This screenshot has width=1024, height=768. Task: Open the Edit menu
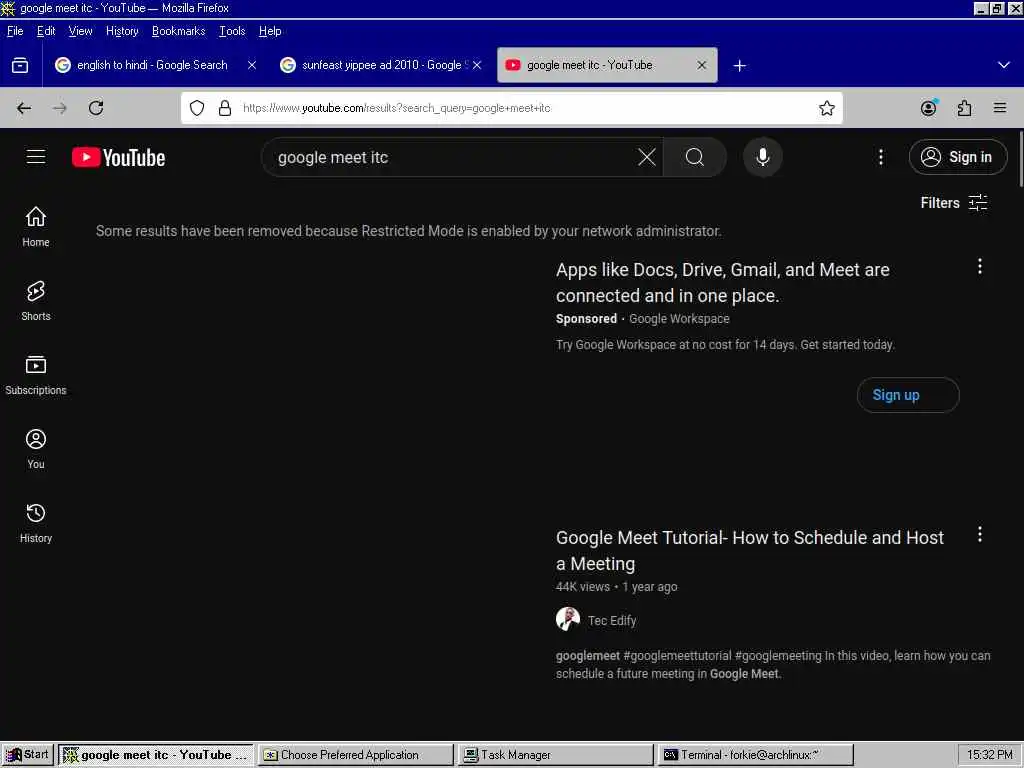click(x=46, y=31)
